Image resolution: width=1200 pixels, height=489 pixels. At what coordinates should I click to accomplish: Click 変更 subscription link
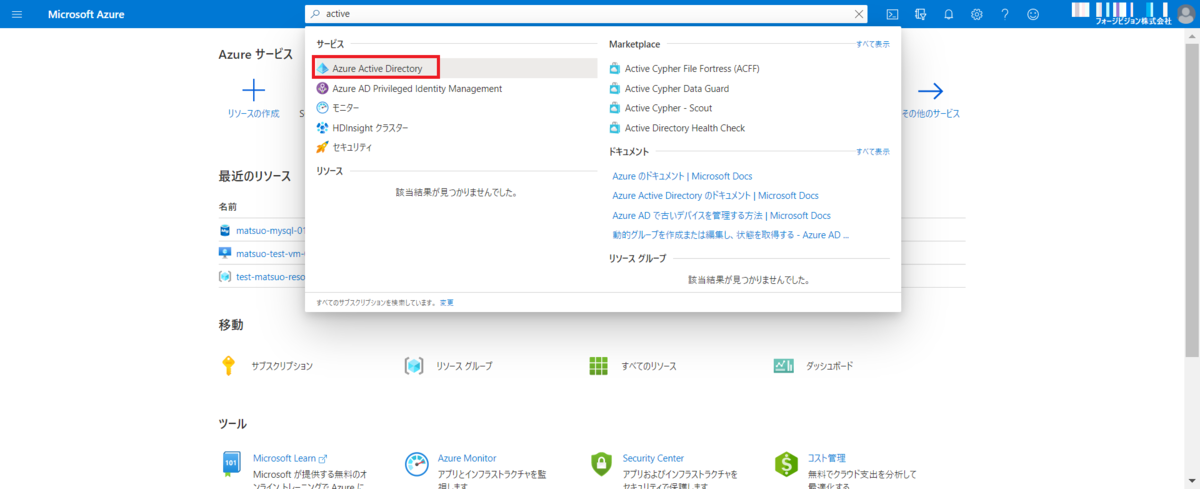tap(446, 302)
